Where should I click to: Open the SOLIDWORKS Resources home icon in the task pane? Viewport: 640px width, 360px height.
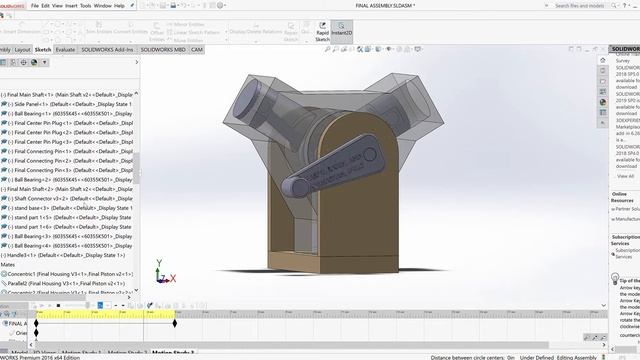603,60
